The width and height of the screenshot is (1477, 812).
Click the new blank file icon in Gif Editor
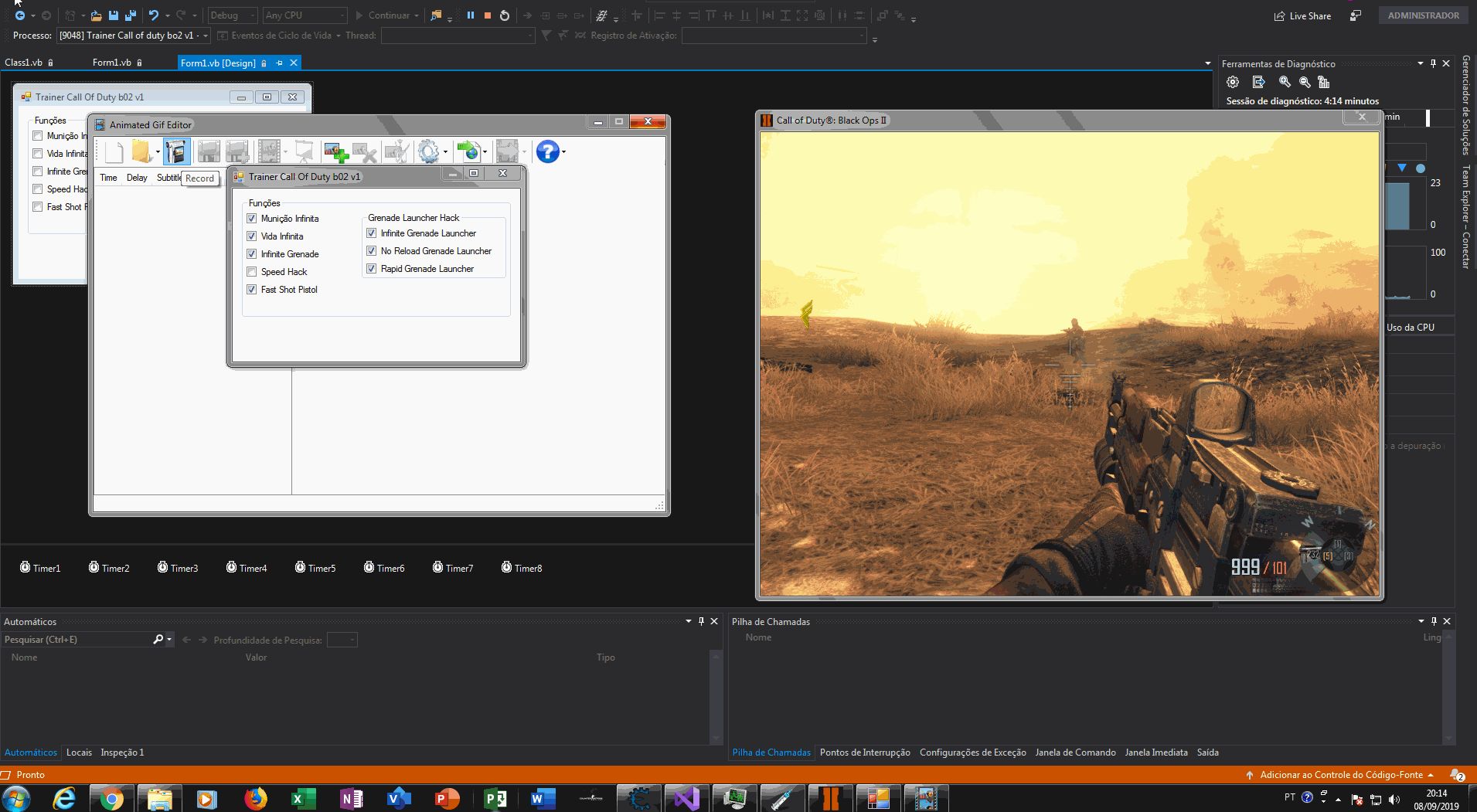click(x=114, y=151)
